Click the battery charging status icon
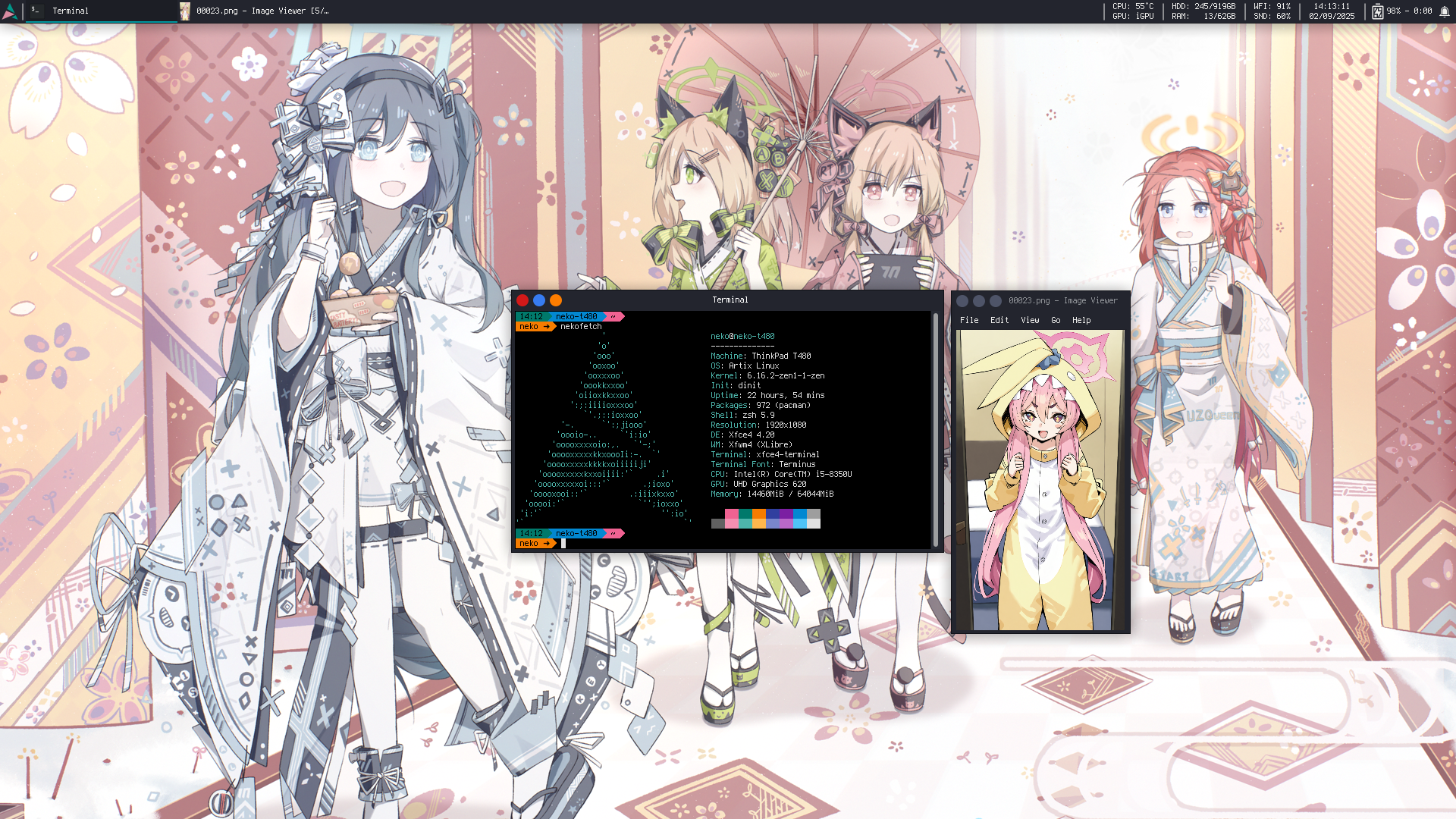1456x819 pixels. (1377, 11)
